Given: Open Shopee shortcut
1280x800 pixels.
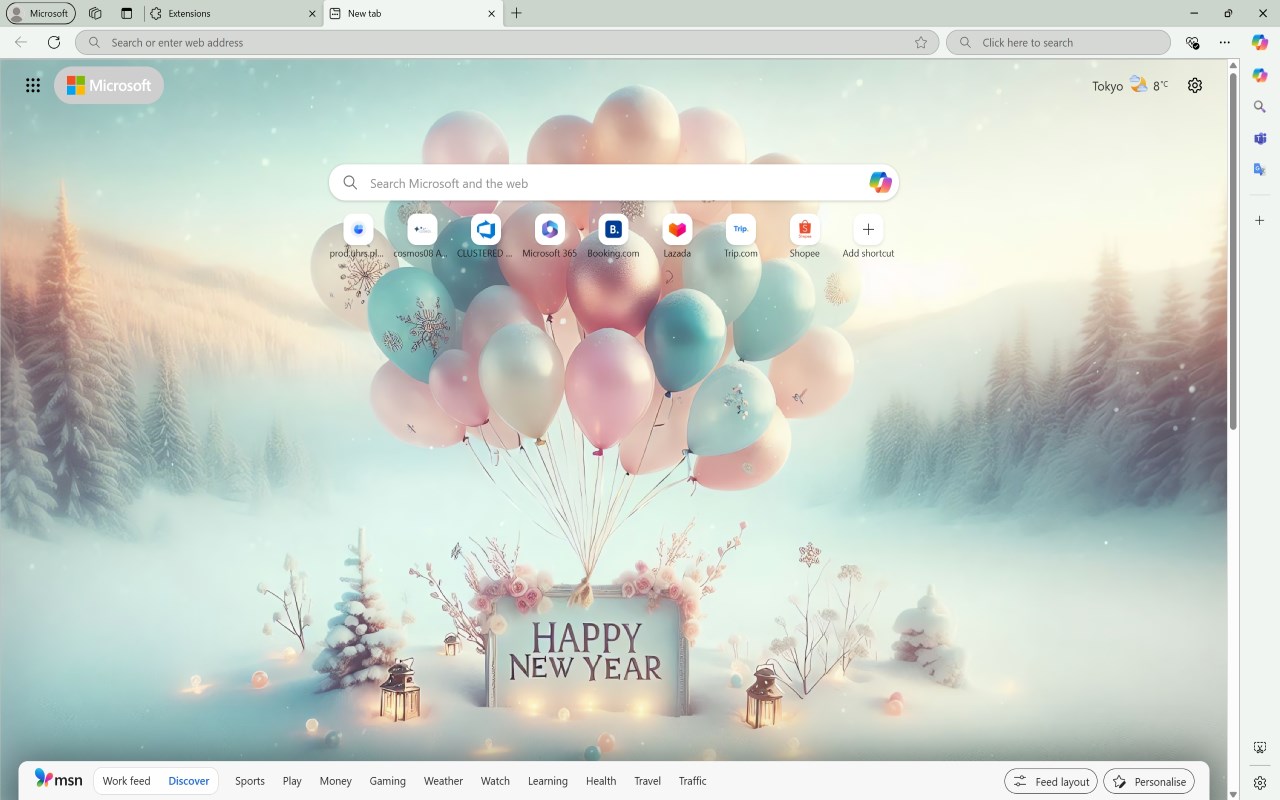Looking at the screenshot, I should (x=804, y=237).
